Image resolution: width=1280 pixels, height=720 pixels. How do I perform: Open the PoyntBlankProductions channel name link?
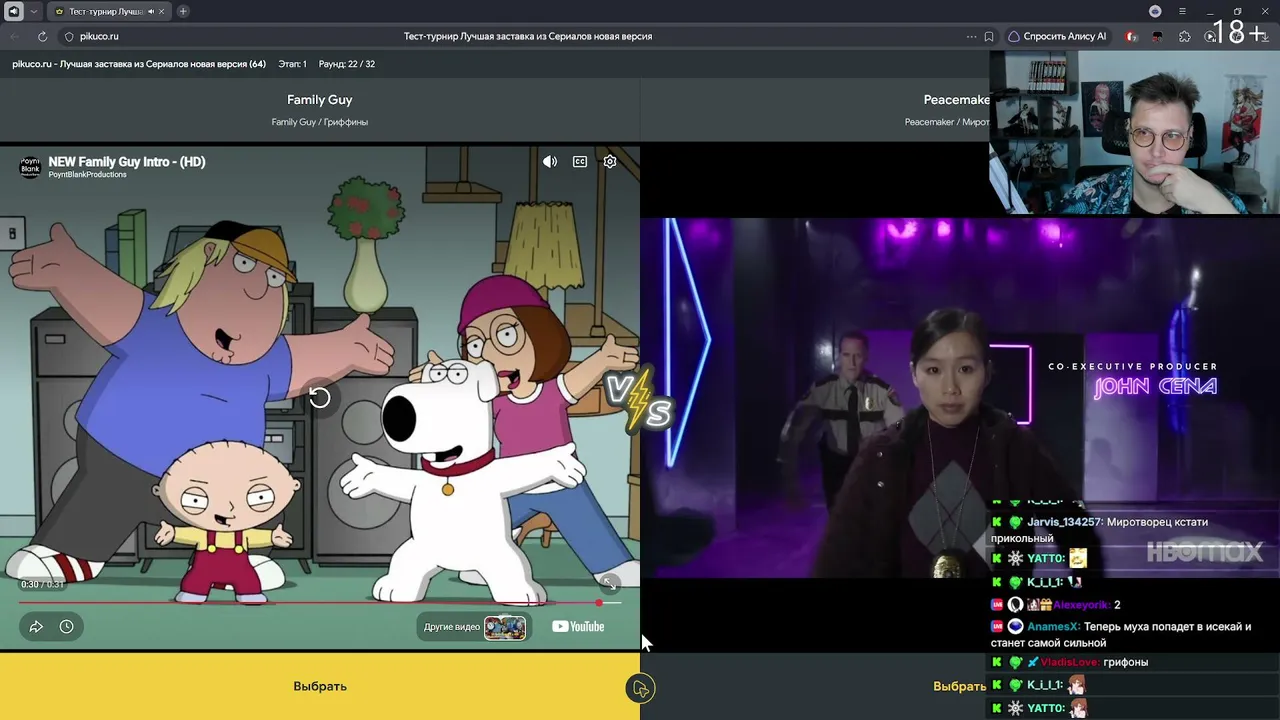88,175
